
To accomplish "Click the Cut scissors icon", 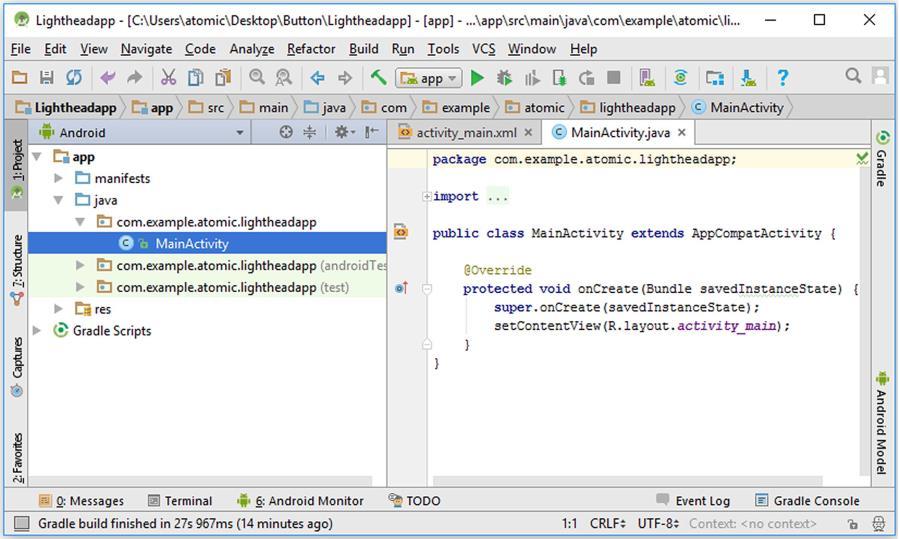I will 168,77.
